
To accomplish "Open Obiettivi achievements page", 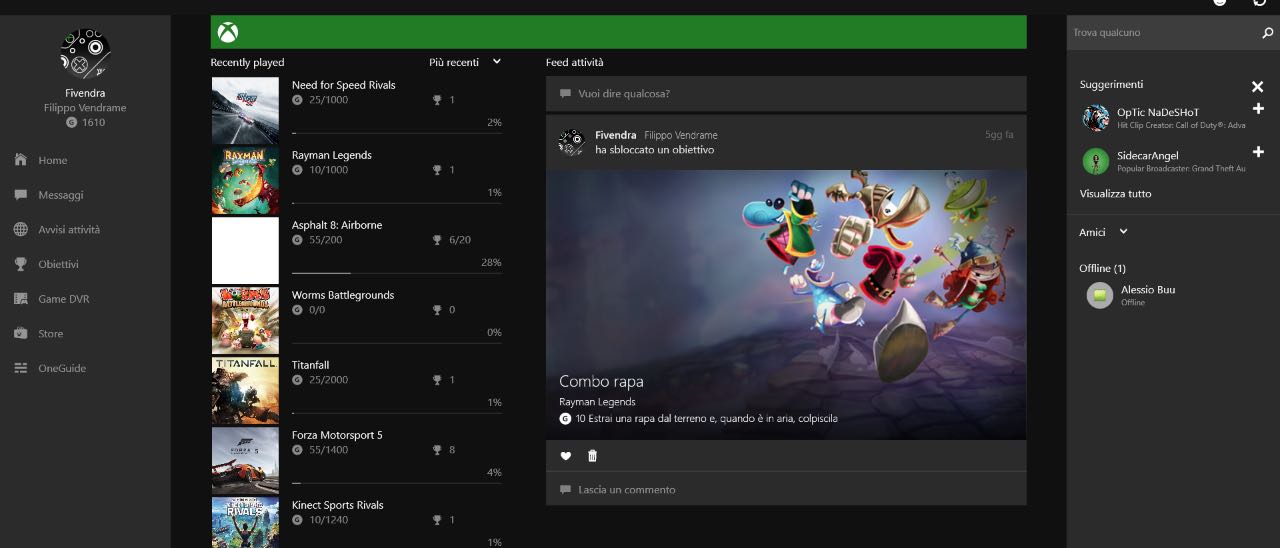I will (46, 264).
